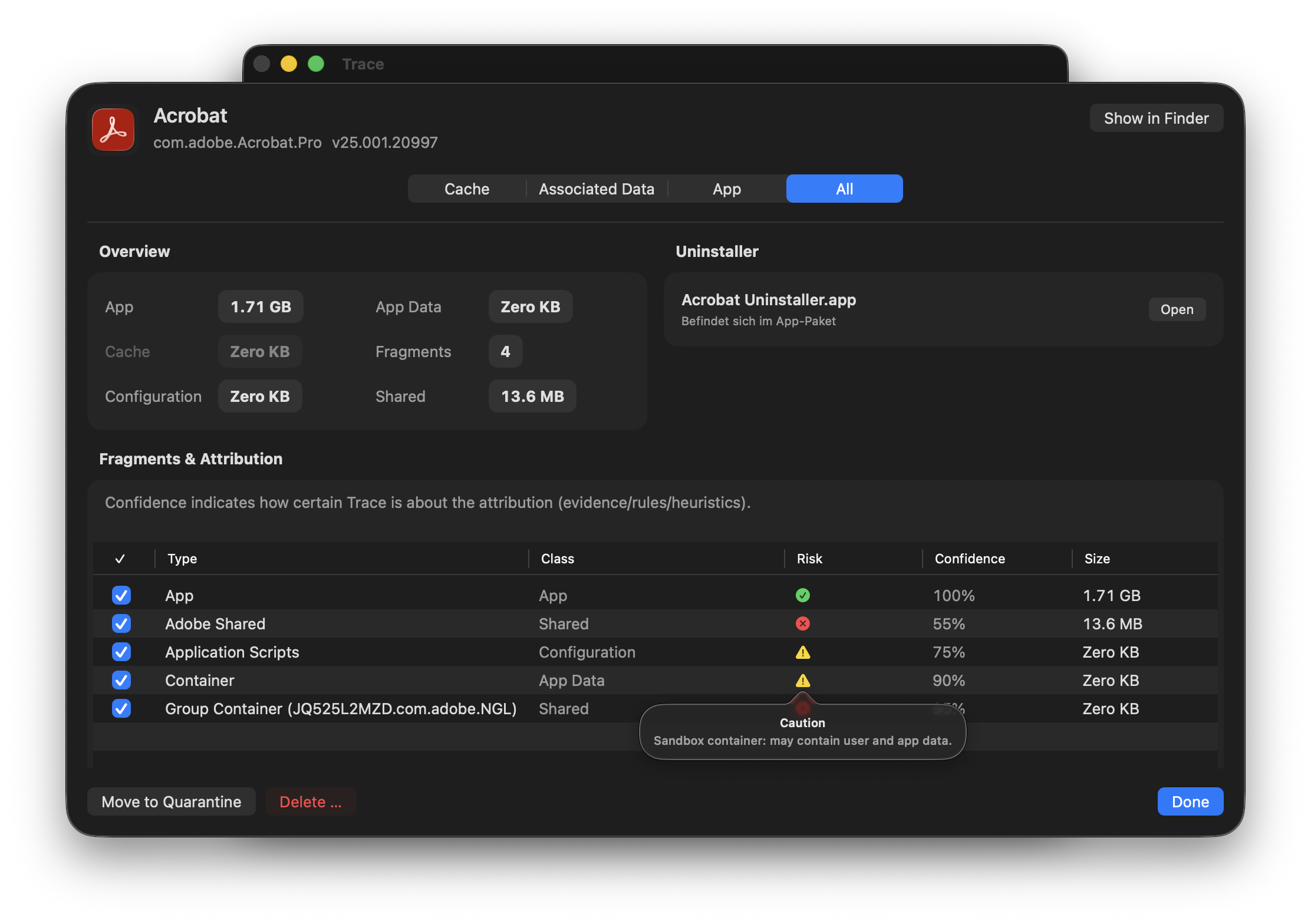Viewport: 1311px width, 924px height.
Task: Click Show in Finder
Action: point(1156,118)
